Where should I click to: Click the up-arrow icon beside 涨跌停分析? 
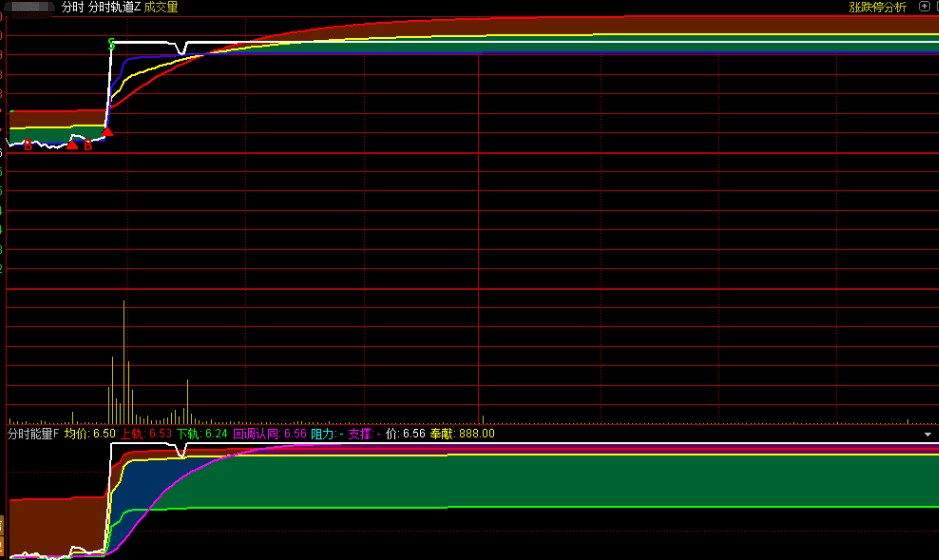(923, 7)
